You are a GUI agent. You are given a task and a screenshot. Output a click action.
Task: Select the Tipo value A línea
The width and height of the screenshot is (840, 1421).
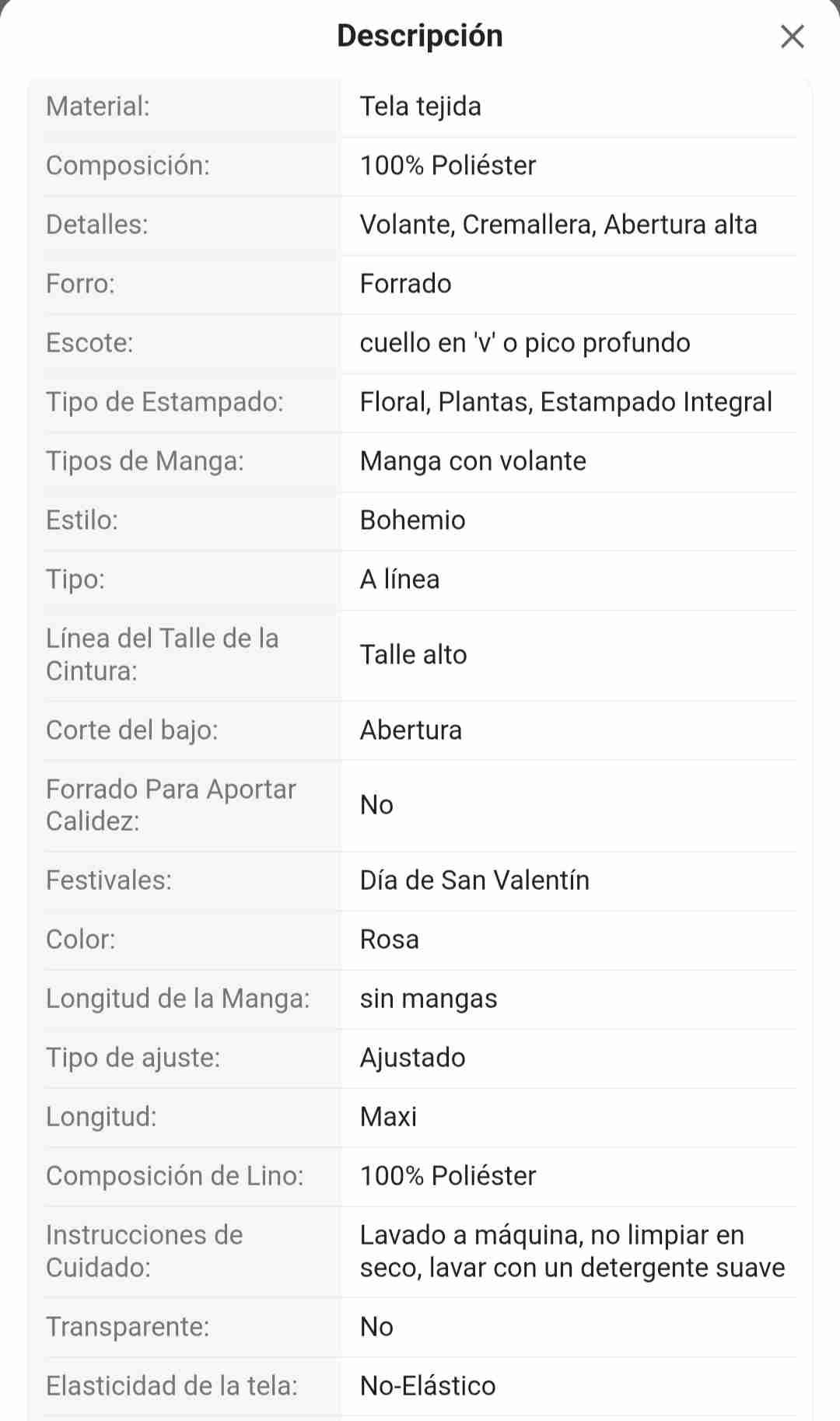[400, 579]
